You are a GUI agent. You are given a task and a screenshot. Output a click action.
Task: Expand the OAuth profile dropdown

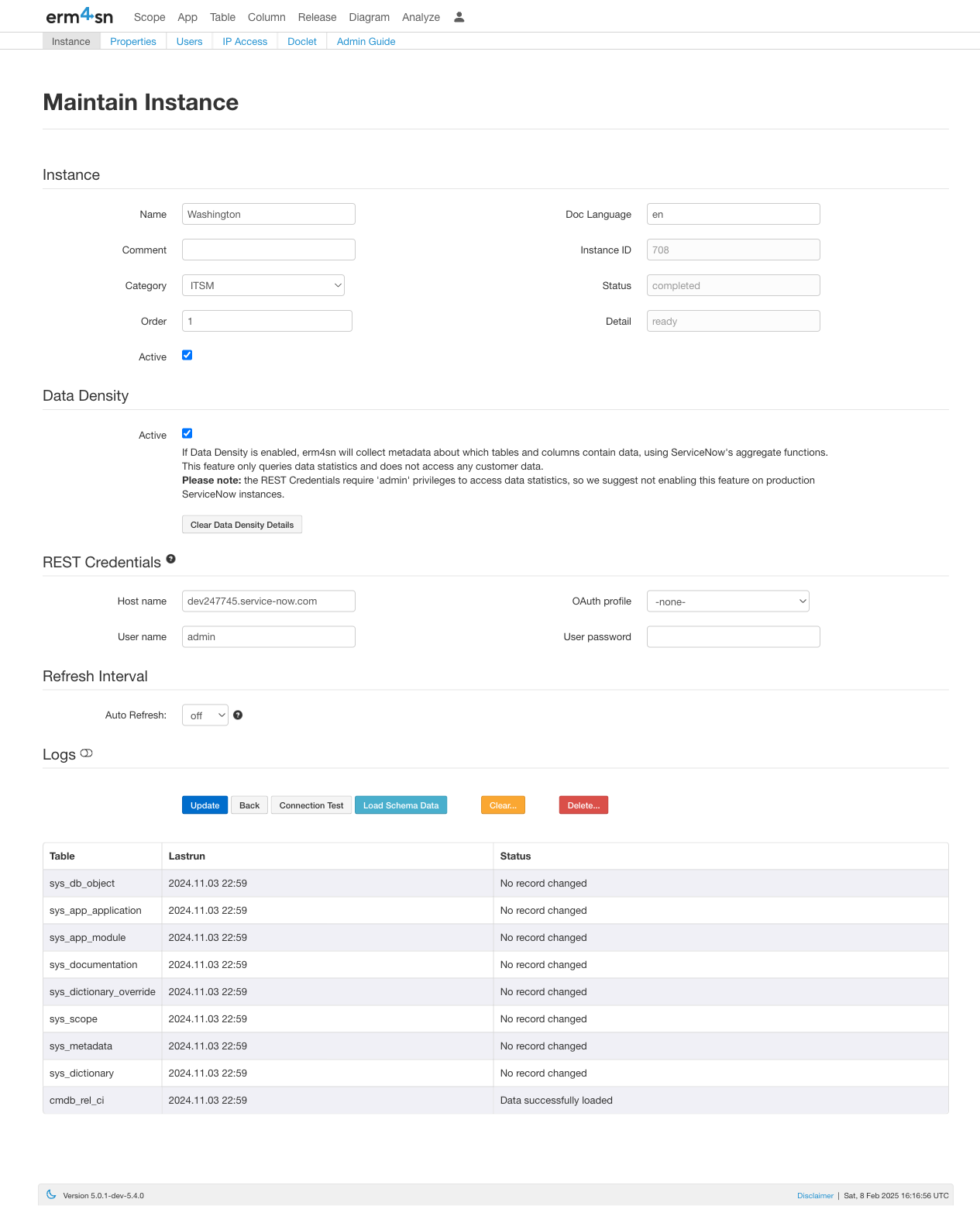pyautogui.click(x=727, y=601)
